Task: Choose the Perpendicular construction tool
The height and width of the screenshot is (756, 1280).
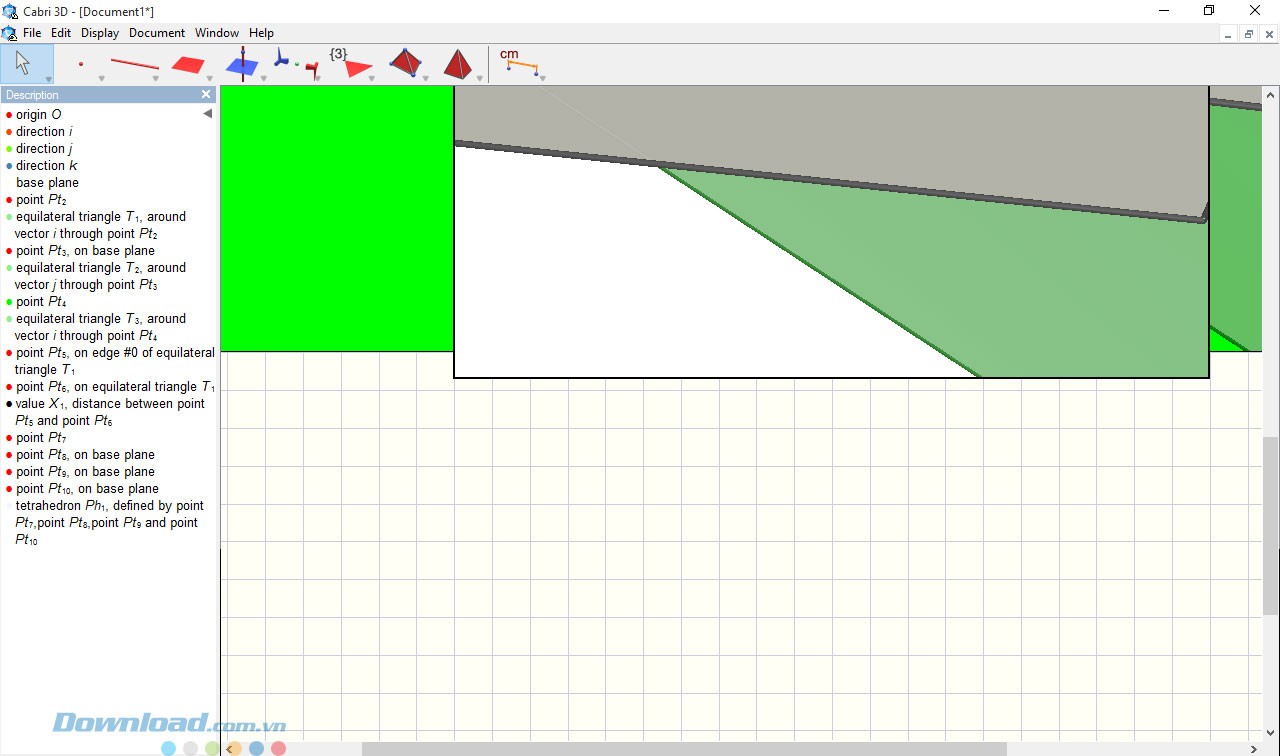Action: point(242,64)
